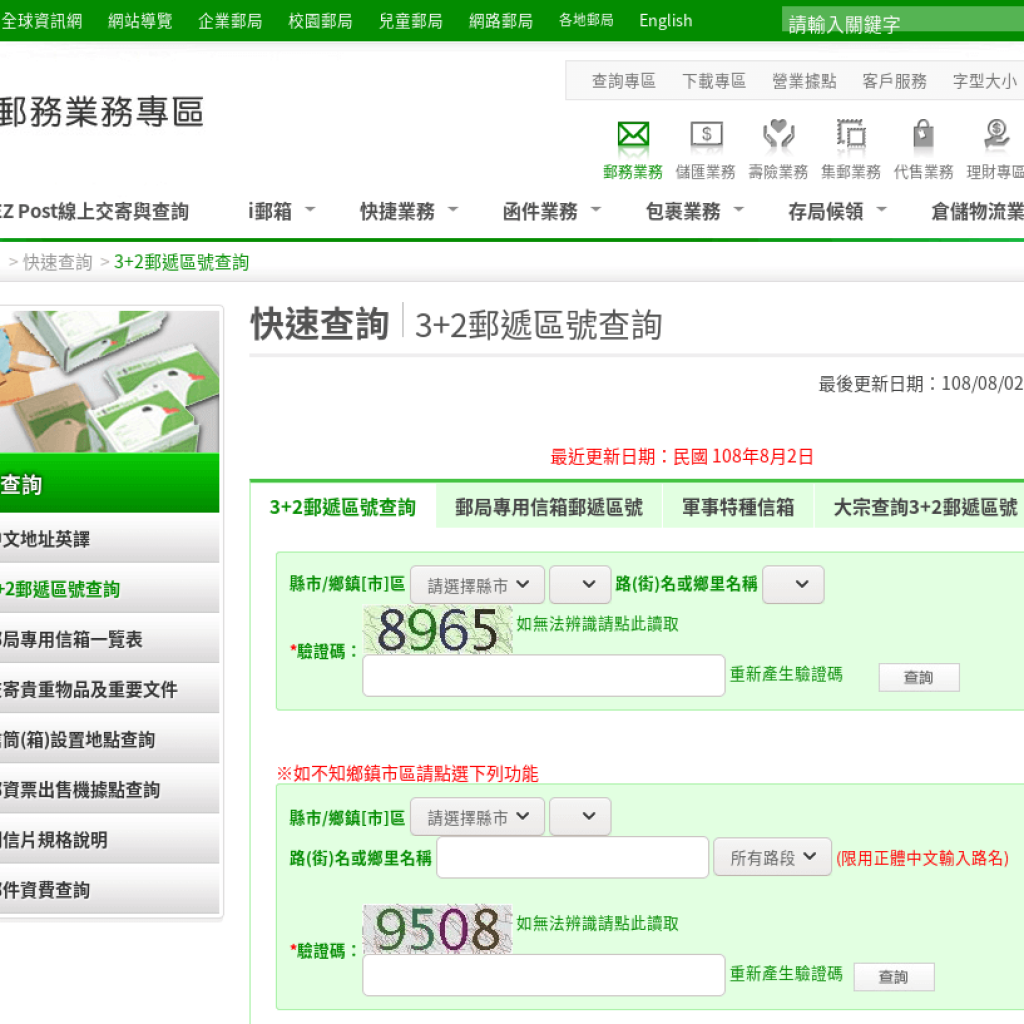Expand the 快捷業務 navigation menu
The image size is (1024, 1024).
[409, 211]
